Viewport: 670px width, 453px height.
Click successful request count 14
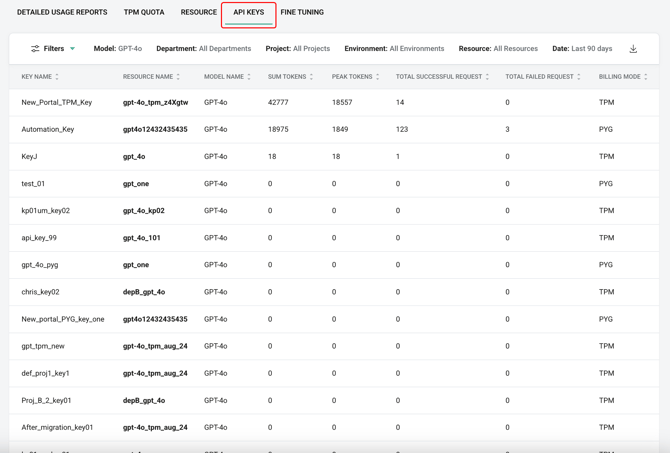coord(400,103)
